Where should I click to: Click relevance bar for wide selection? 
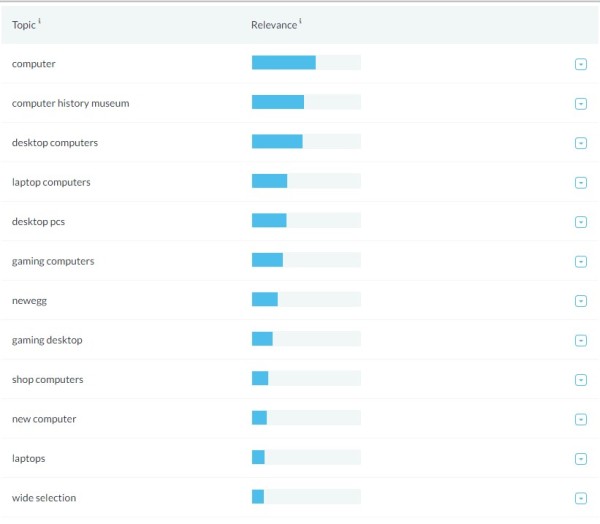[306, 496]
